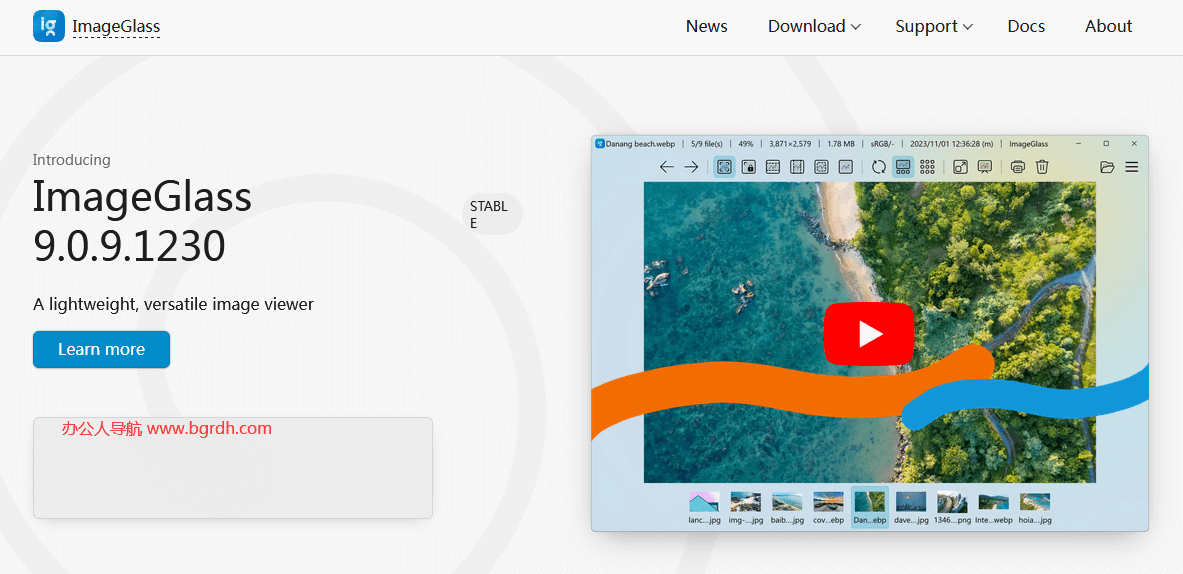Click the ImageGlass home link text
The height and width of the screenshot is (574, 1183).
116,27
